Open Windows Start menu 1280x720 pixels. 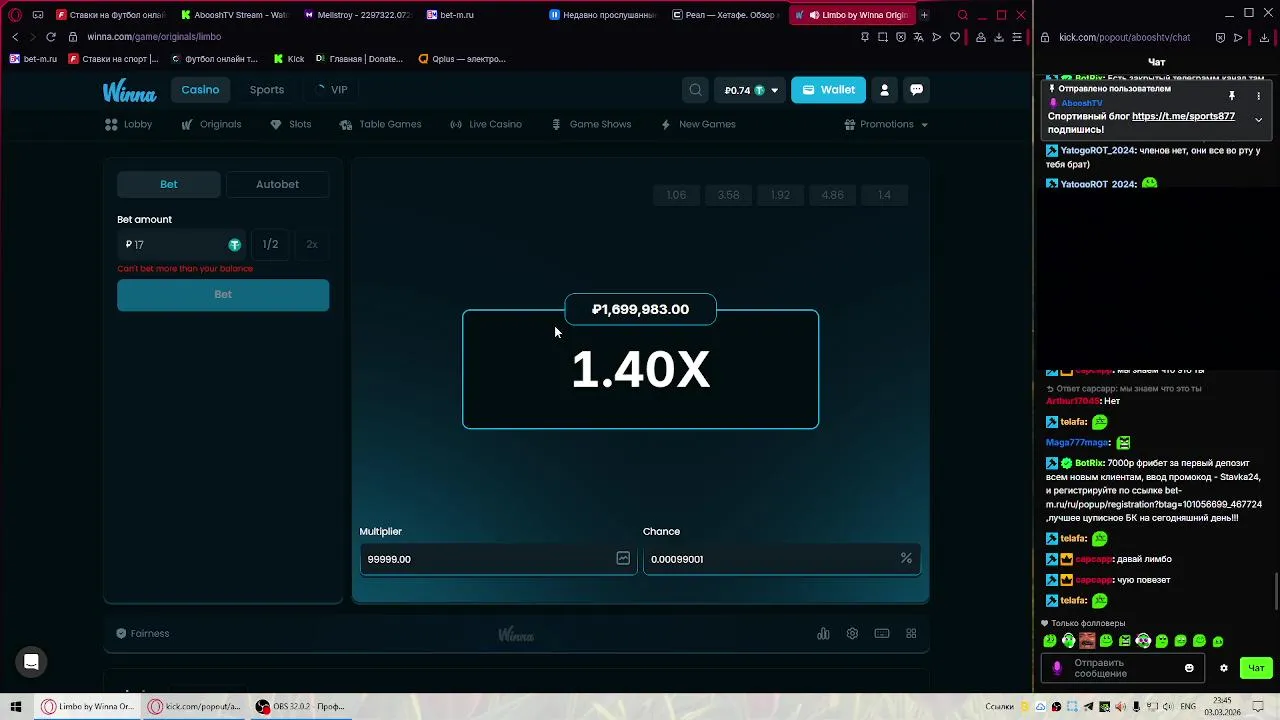pos(15,706)
